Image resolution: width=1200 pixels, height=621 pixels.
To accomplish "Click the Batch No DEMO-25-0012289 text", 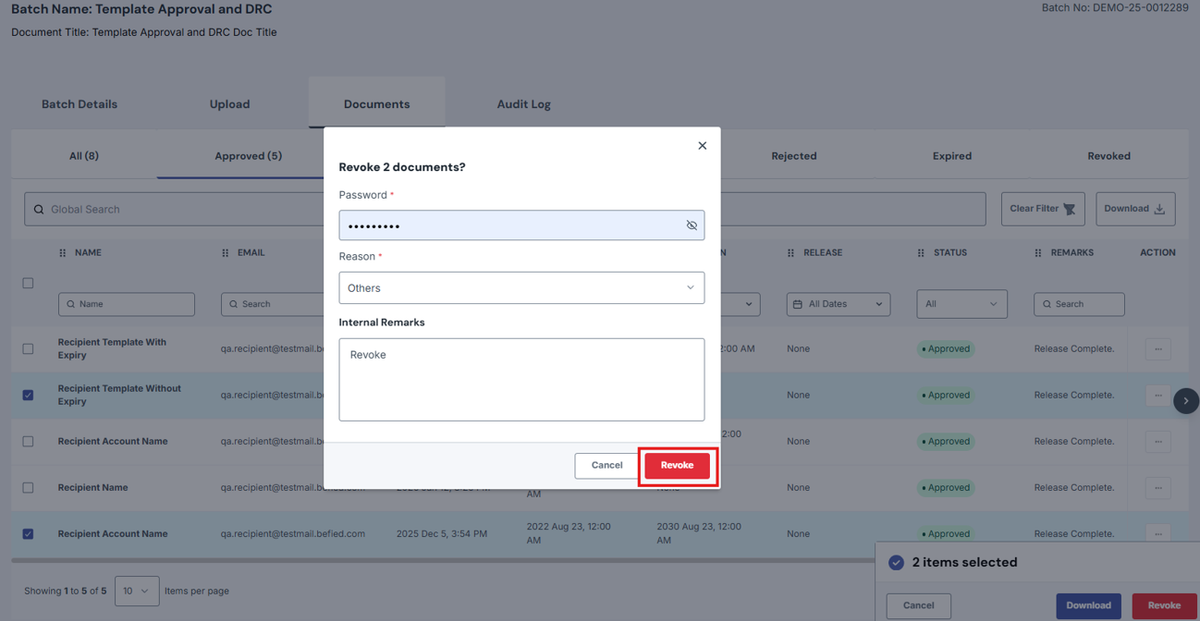I will pos(1114,8).
